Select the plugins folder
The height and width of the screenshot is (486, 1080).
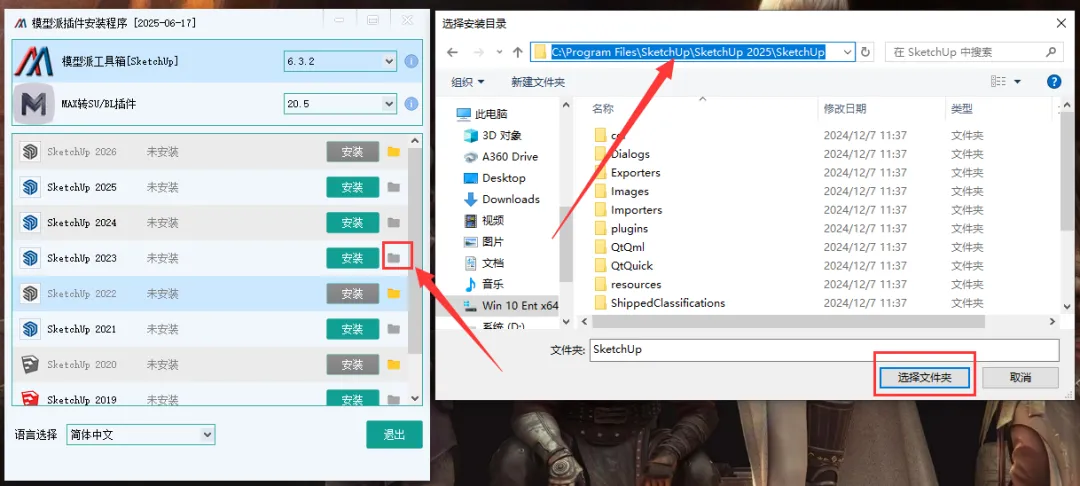(x=621, y=229)
